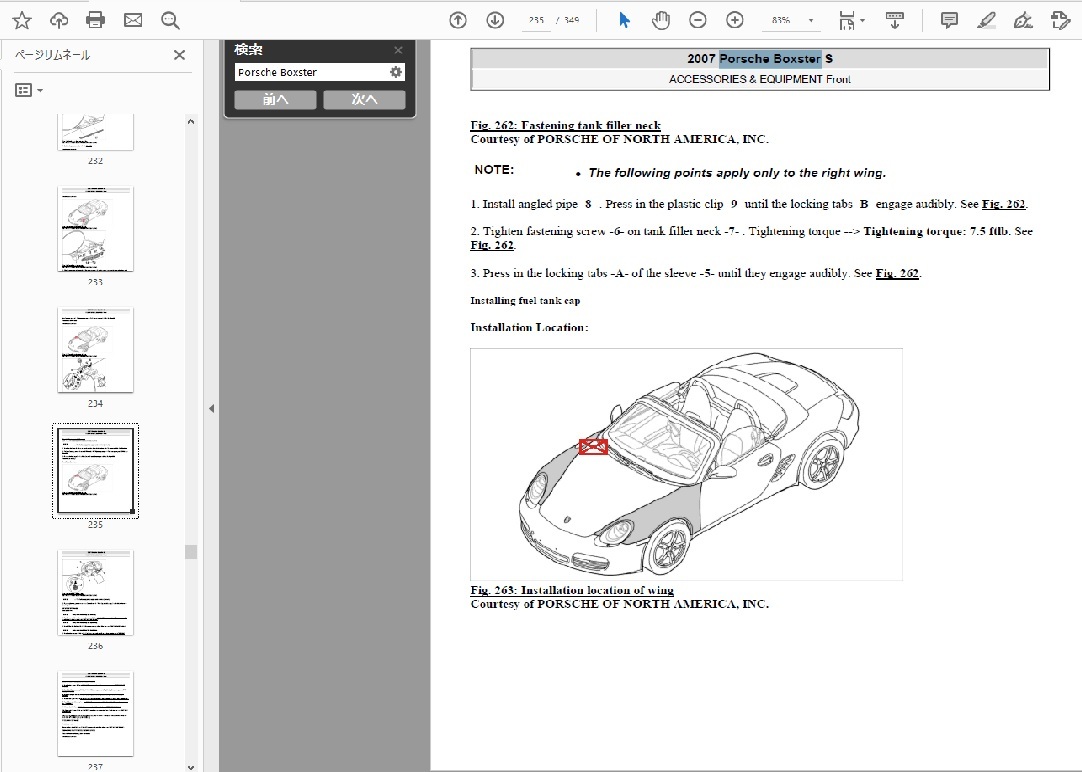This screenshot has height=772, width=1082.
Task: Click the thumbnail panel scrollbar thumb
Action: click(x=191, y=552)
